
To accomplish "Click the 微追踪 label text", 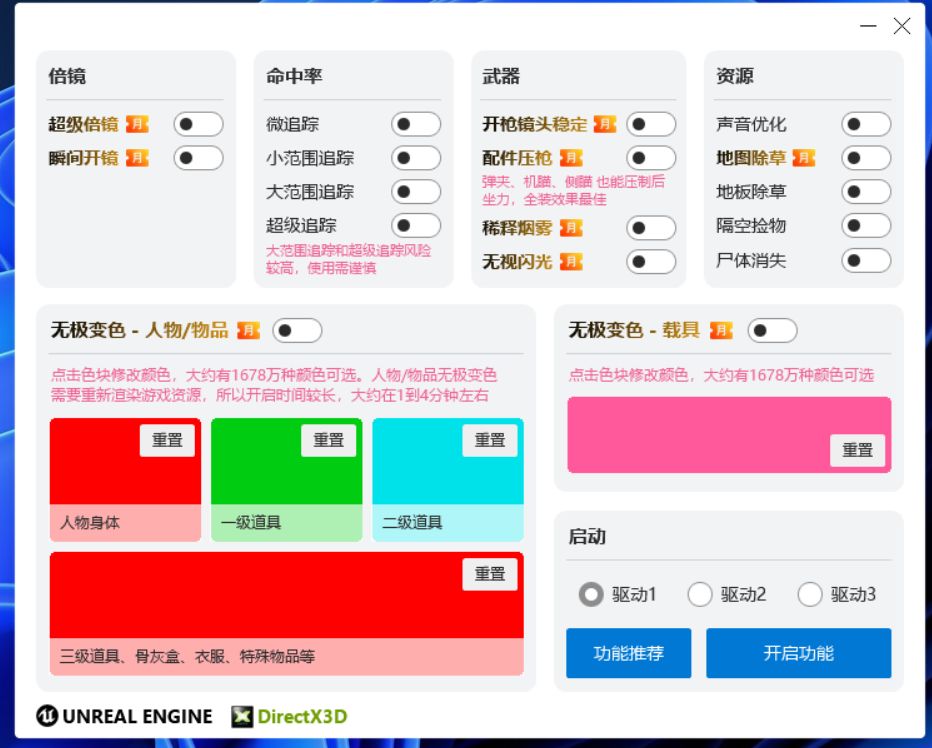I will click(292, 124).
